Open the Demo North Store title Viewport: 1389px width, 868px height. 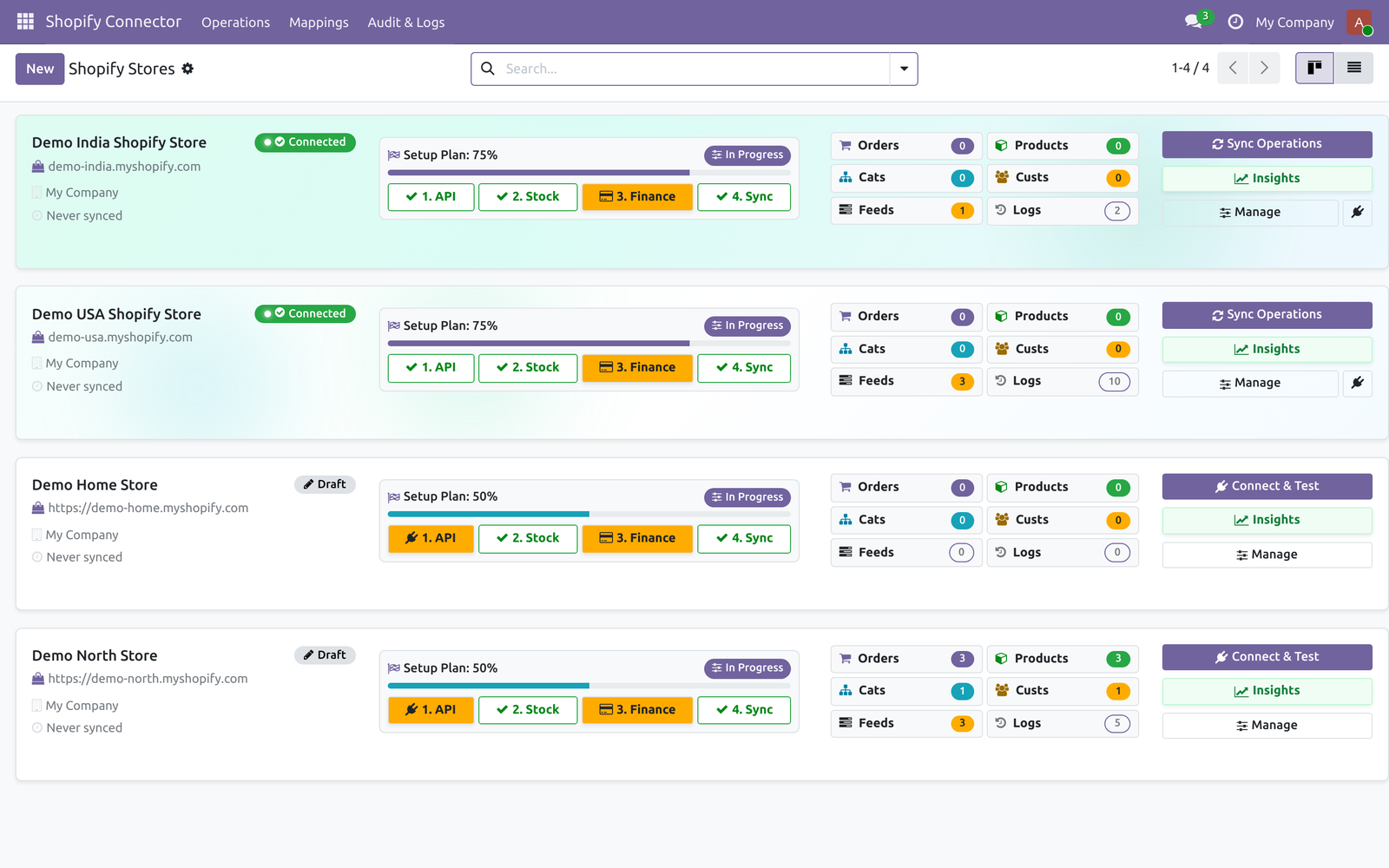tap(95, 656)
